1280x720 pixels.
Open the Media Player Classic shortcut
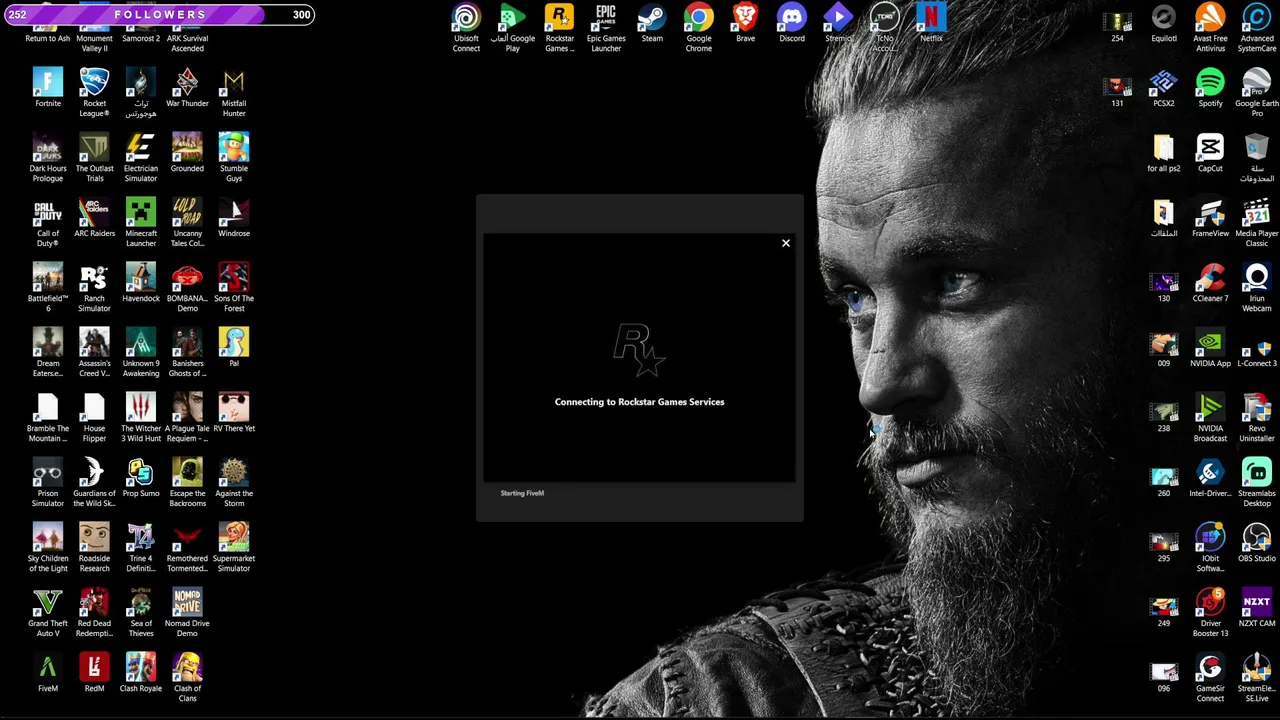point(1257,222)
